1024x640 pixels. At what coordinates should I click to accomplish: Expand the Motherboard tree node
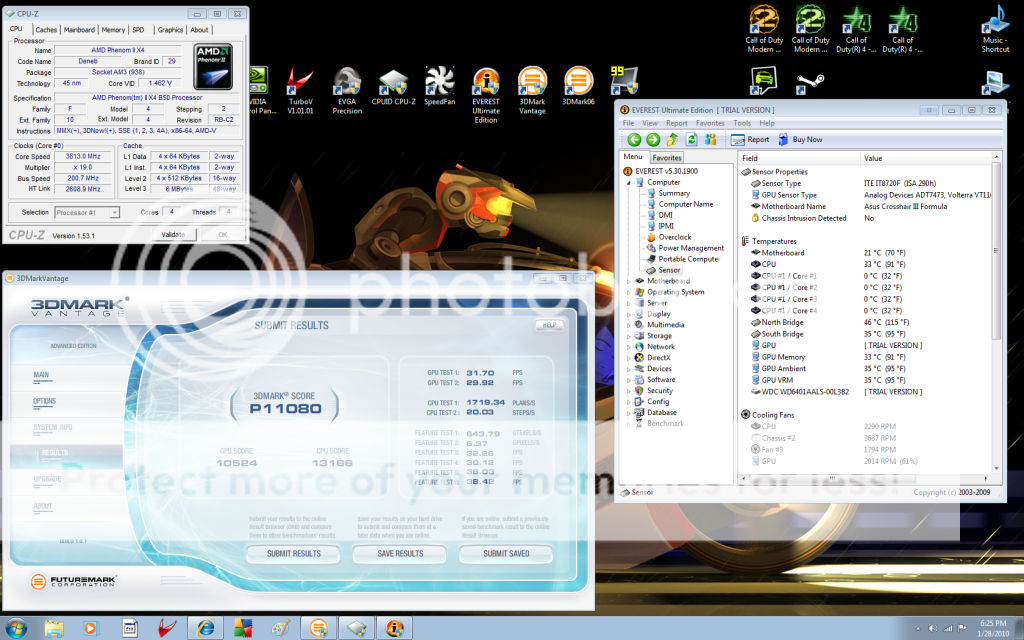(629, 281)
